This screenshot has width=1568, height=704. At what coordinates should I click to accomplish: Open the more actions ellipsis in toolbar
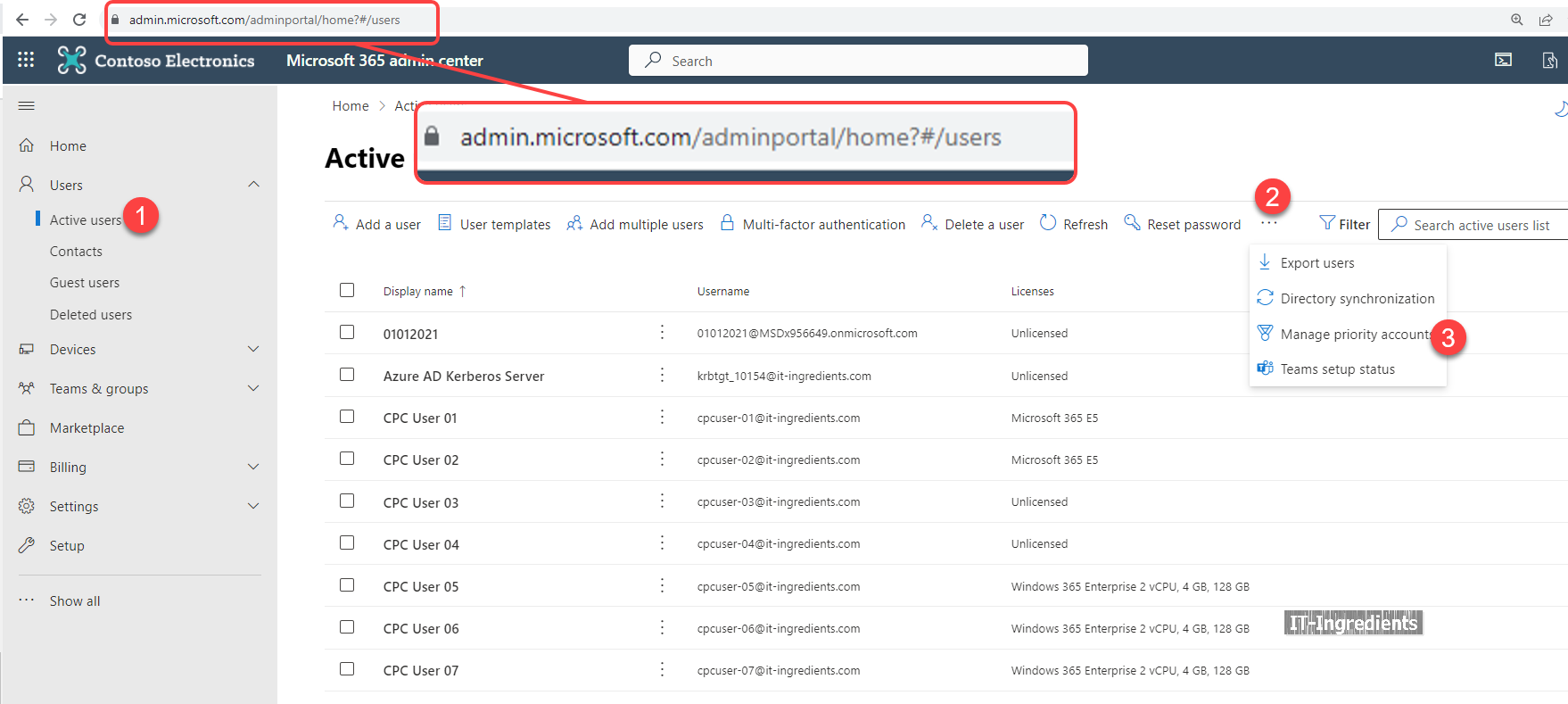1269,223
